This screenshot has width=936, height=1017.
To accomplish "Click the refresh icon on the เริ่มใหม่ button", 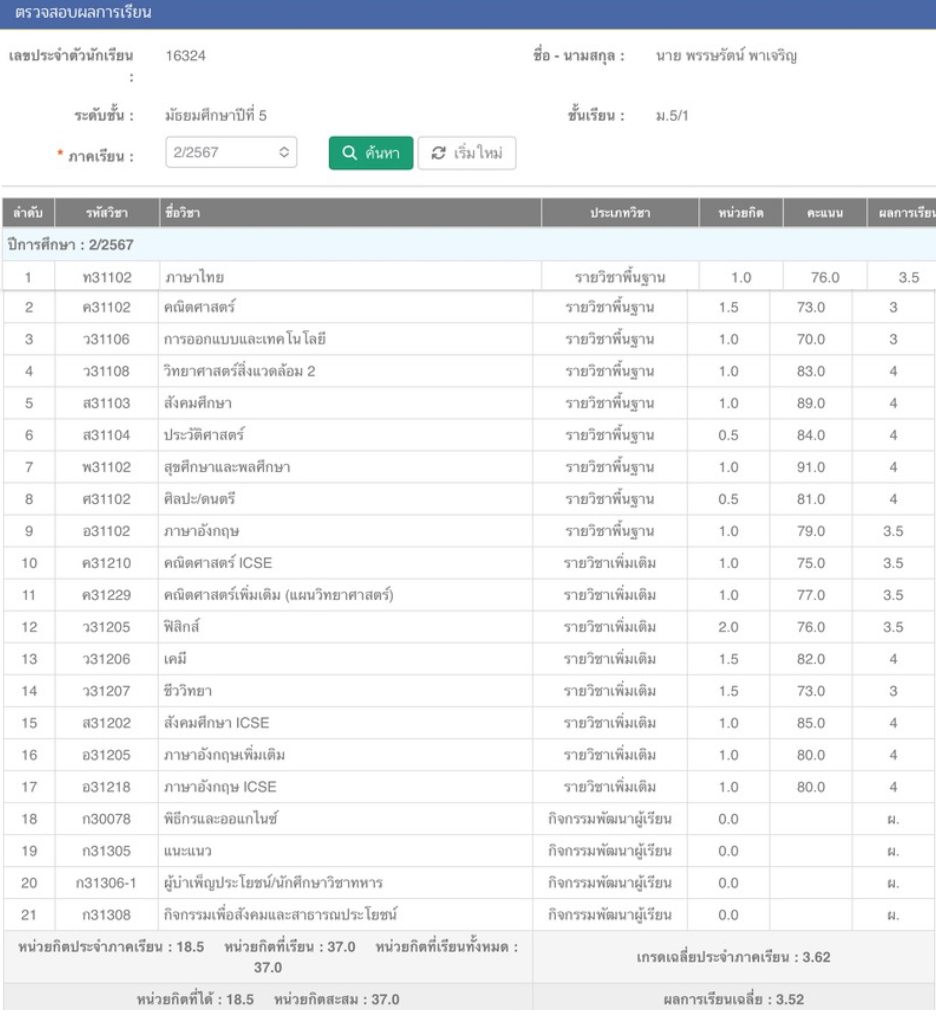I will [x=437, y=153].
